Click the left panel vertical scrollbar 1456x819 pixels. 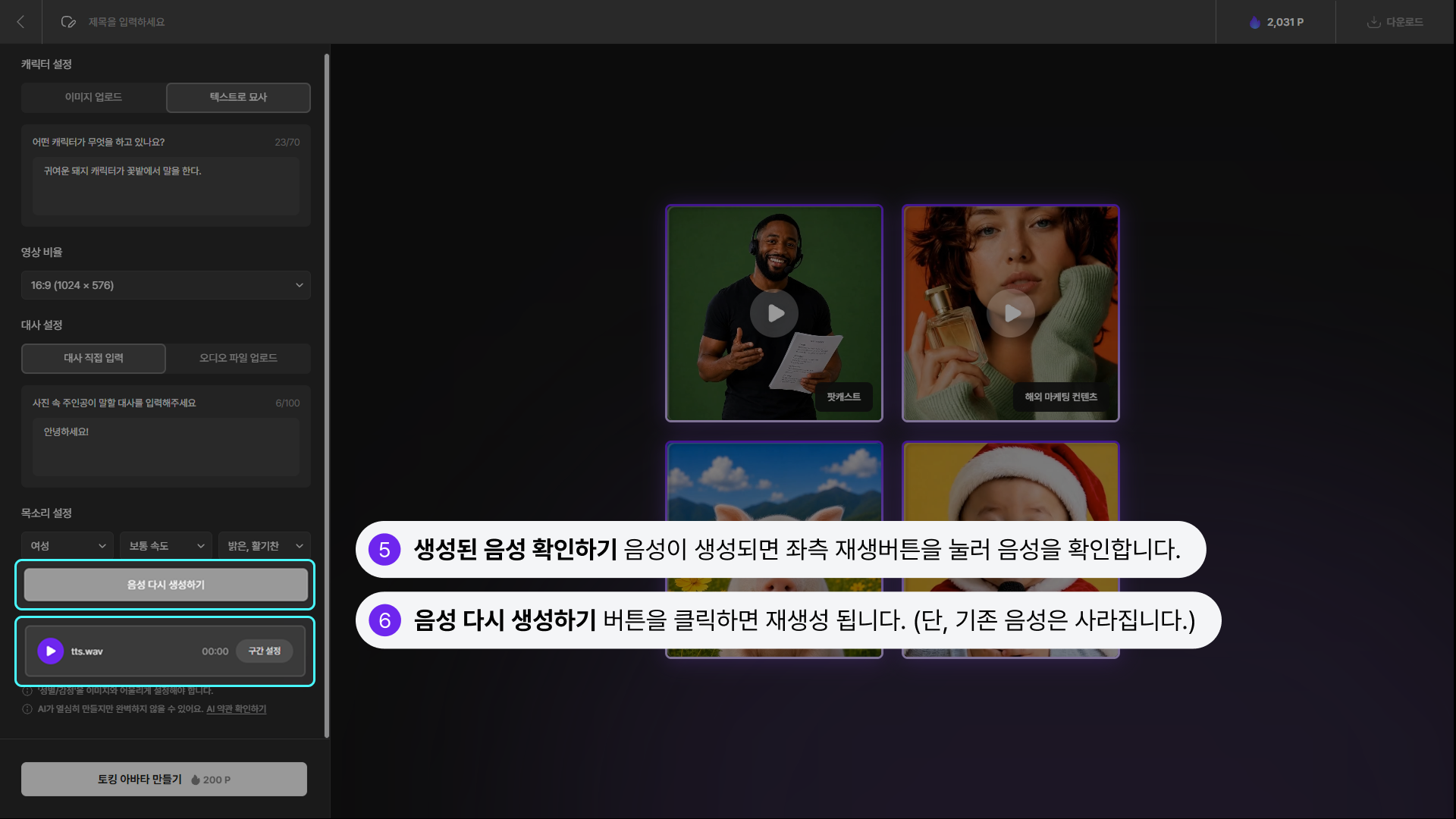[x=327, y=394]
